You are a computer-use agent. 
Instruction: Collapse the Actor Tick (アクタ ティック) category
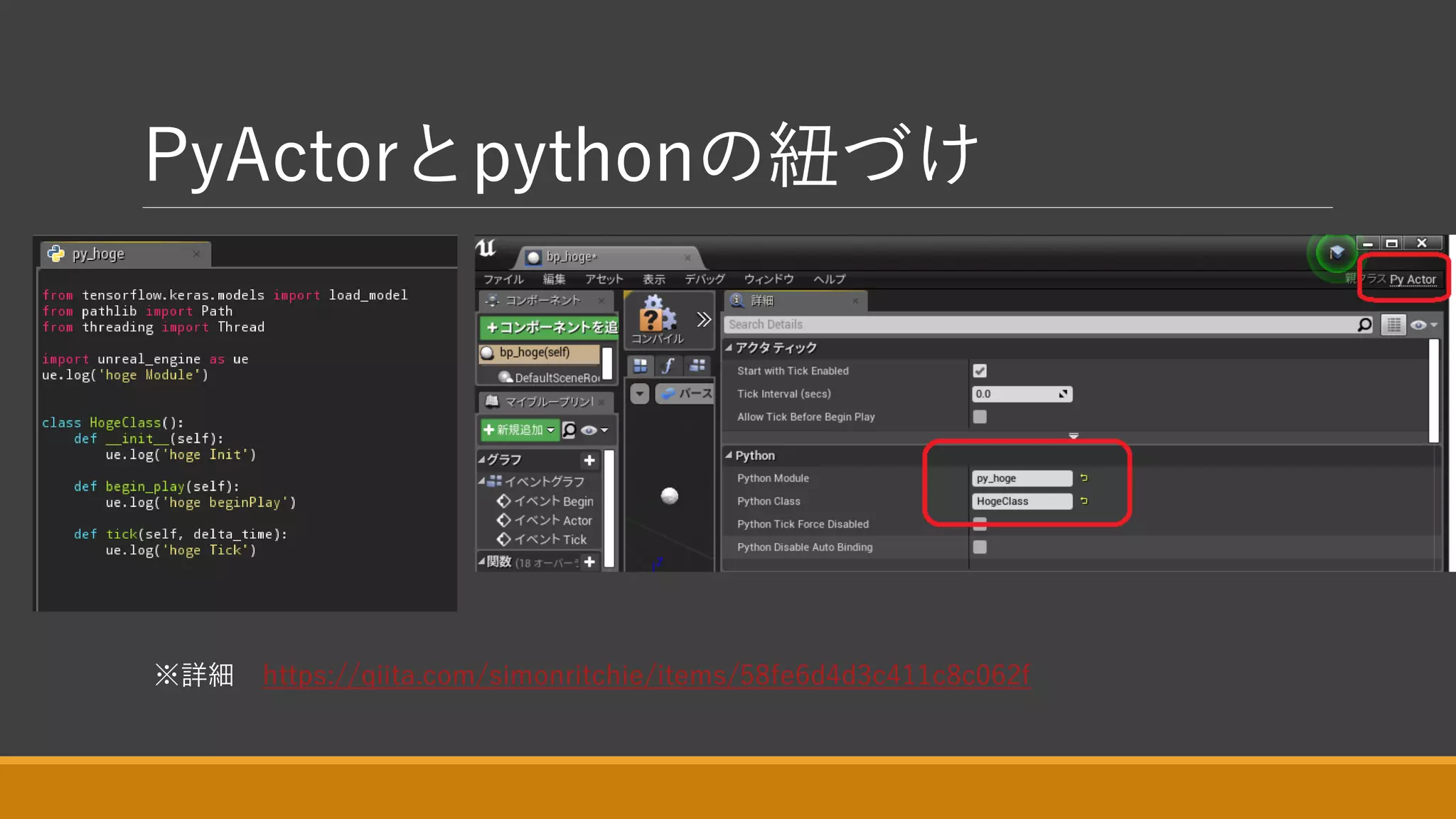coord(729,348)
